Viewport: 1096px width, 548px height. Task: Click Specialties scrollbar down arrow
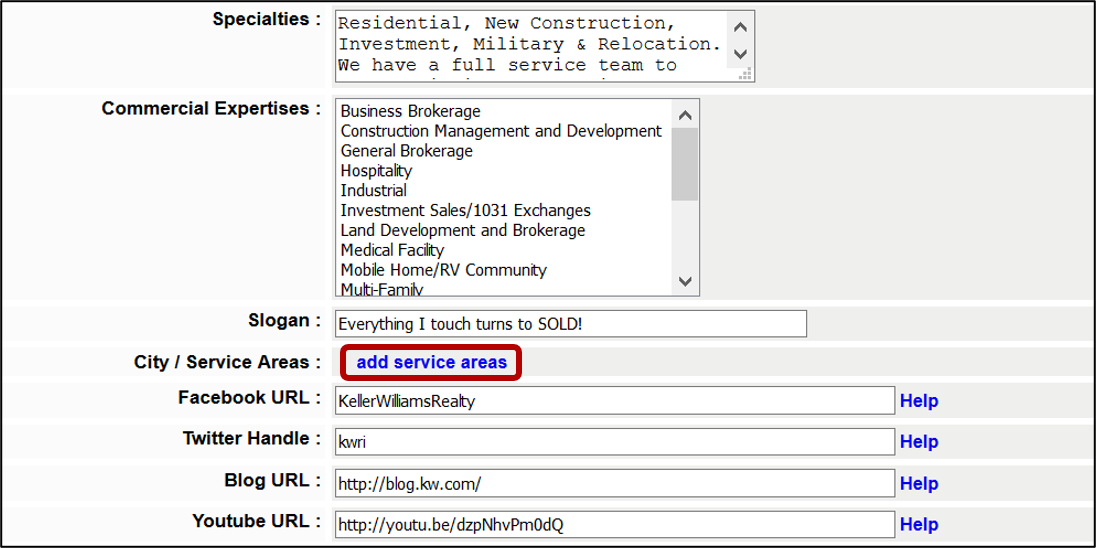741,54
